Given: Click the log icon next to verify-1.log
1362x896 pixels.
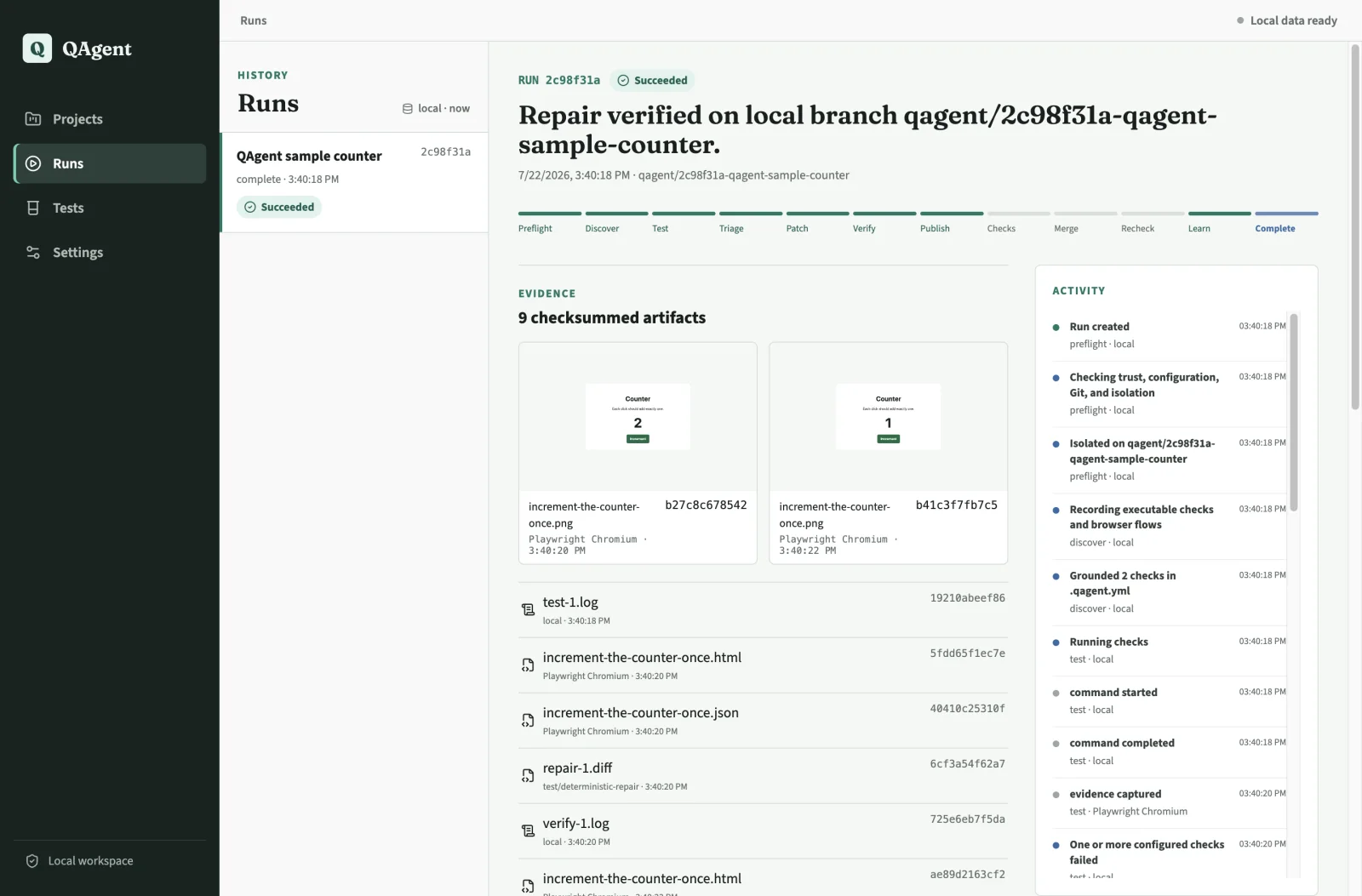Looking at the screenshot, I should pyautogui.click(x=528, y=830).
